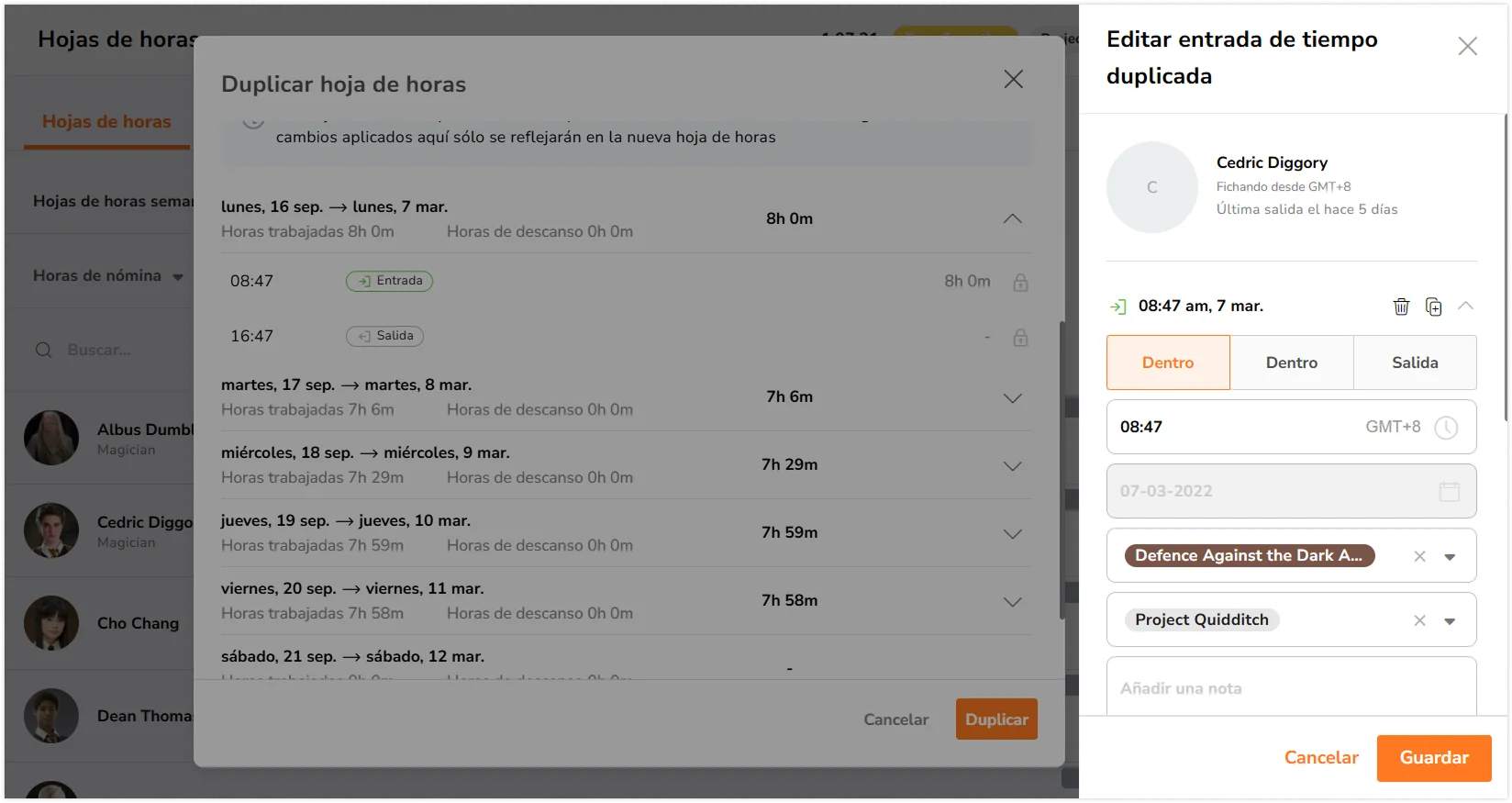Open the Project Quidditch dropdown
Screen dimensions: 1512x803
[x=1450, y=621]
